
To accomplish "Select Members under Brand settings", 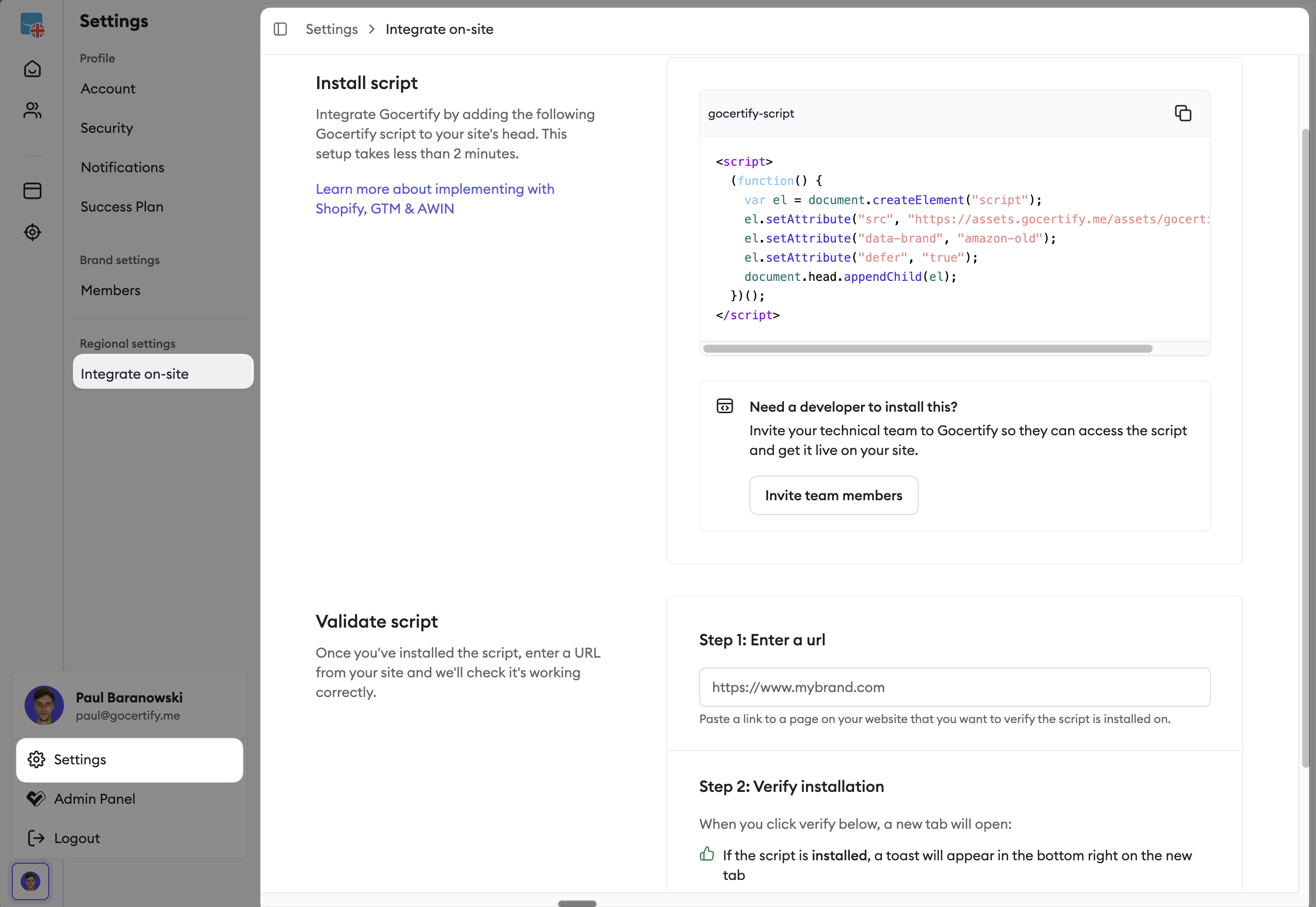I will [x=111, y=290].
